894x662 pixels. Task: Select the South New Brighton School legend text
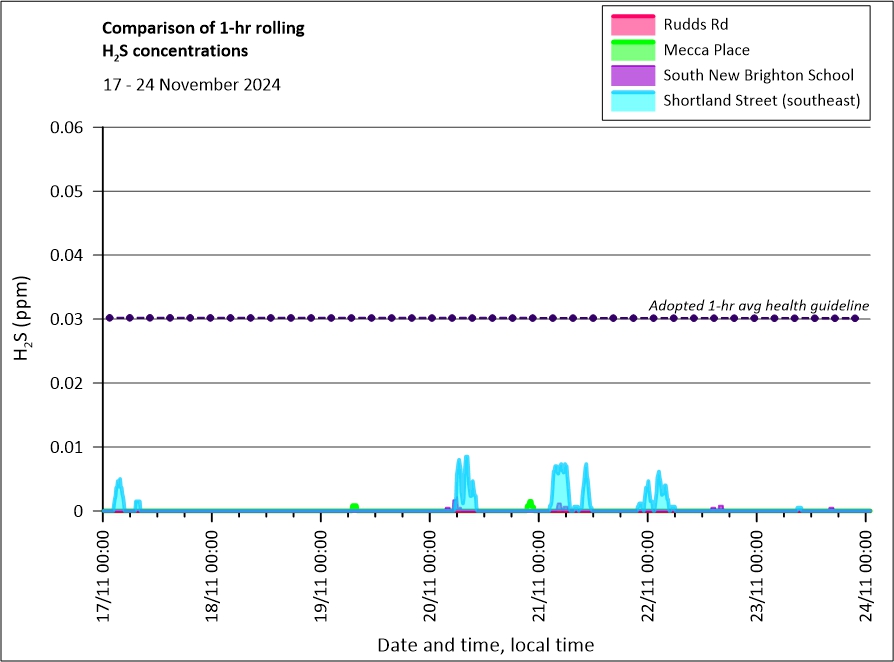[758, 75]
